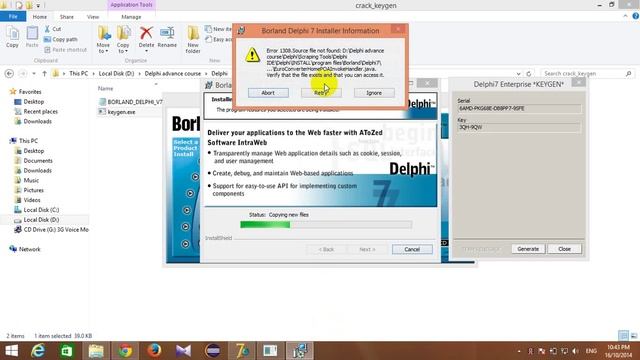Open the Visual Studio taskbar icon

tap(183, 351)
